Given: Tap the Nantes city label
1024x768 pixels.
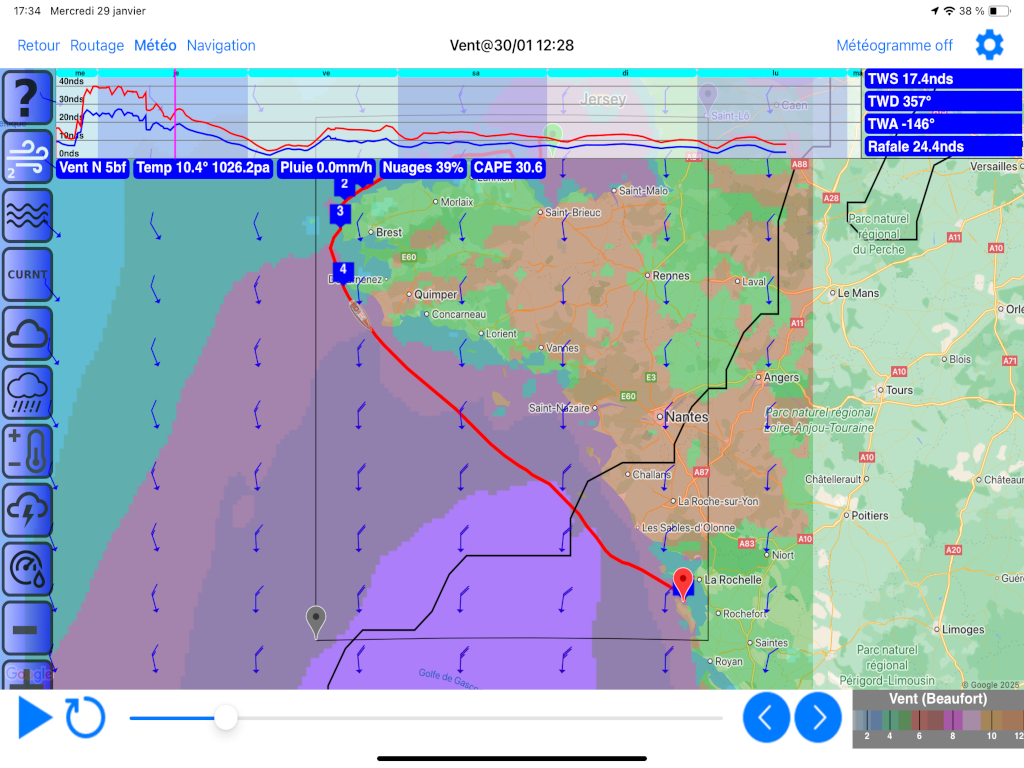Looking at the screenshot, I should tap(686, 417).
